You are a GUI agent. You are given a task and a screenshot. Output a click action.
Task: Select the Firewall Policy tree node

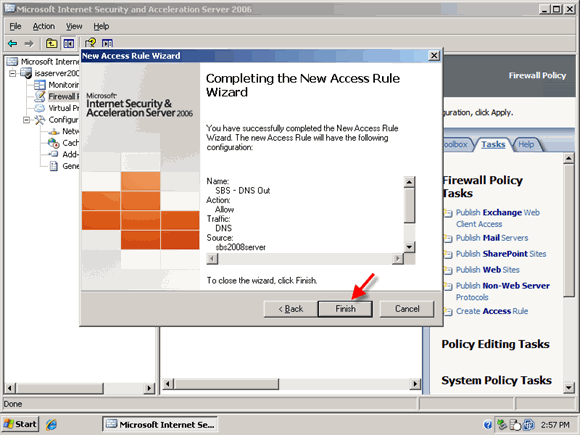coord(63,97)
